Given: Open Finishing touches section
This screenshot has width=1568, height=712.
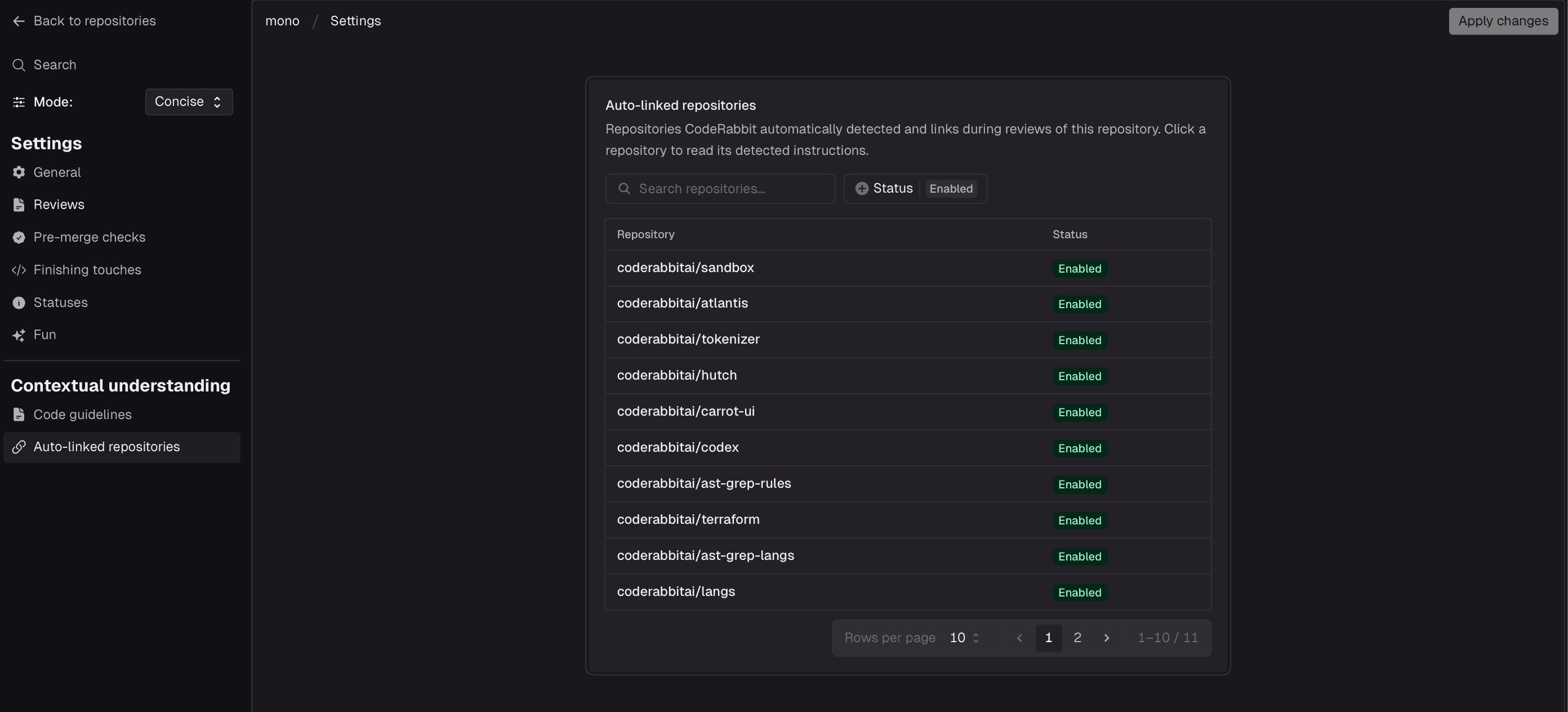Looking at the screenshot, I should (122, 270).
